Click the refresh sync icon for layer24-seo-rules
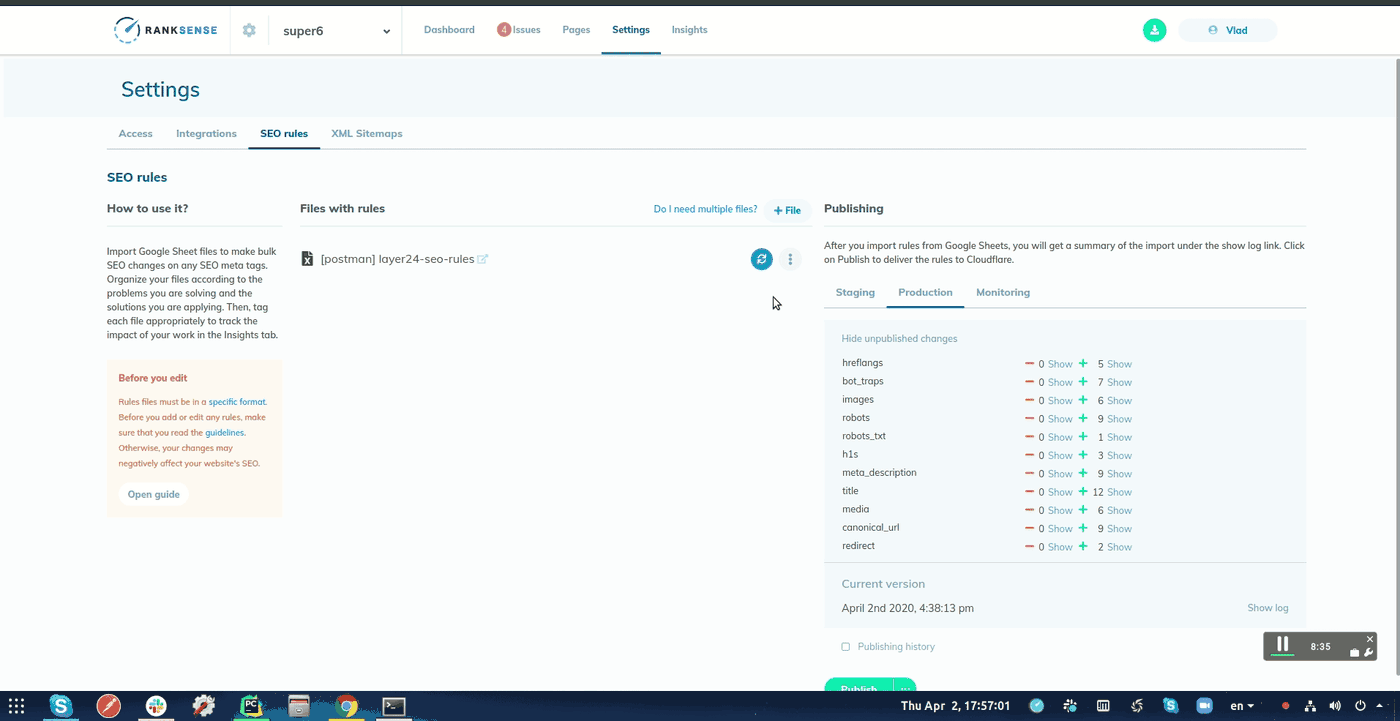The image size is (1400, 721). [x=761, y=259]
